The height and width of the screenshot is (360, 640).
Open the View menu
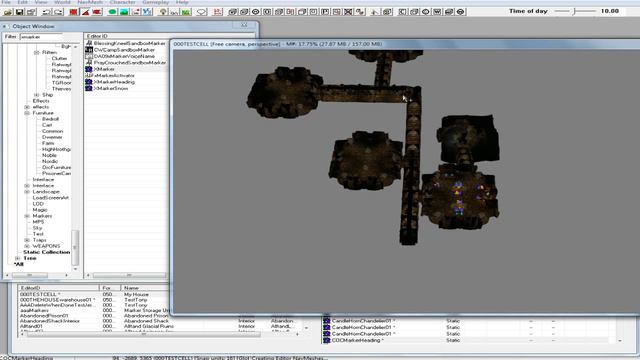(41, 2)
